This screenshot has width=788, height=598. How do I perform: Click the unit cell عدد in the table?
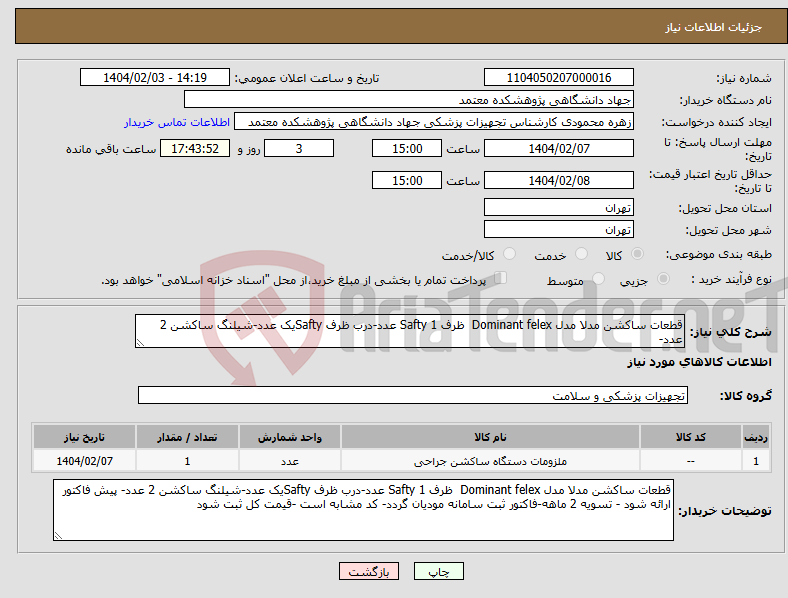(290, 461)
